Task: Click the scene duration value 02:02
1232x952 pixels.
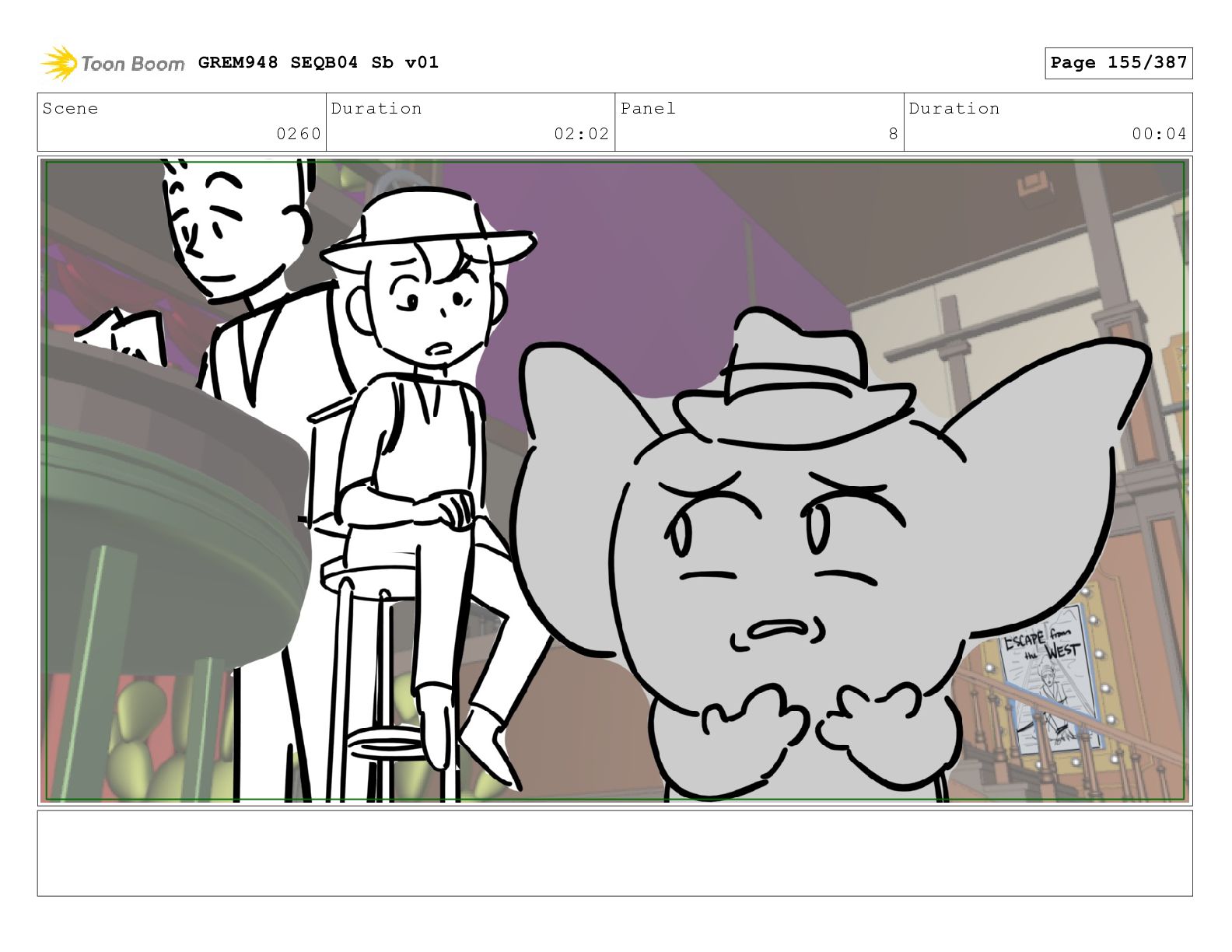Action: click(x=581, y=134)
